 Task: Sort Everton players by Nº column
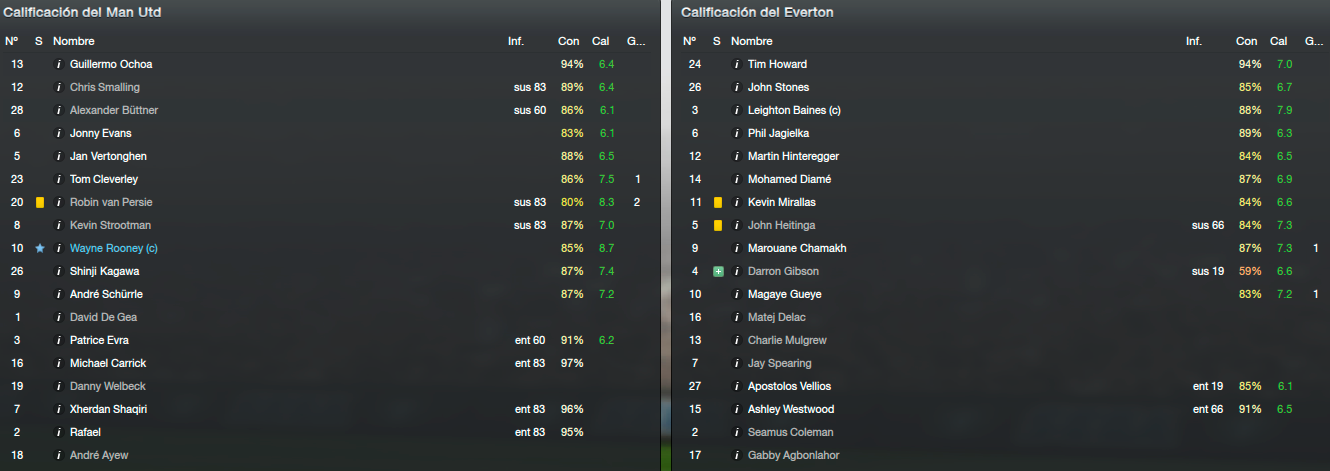(x=689, y=41)
